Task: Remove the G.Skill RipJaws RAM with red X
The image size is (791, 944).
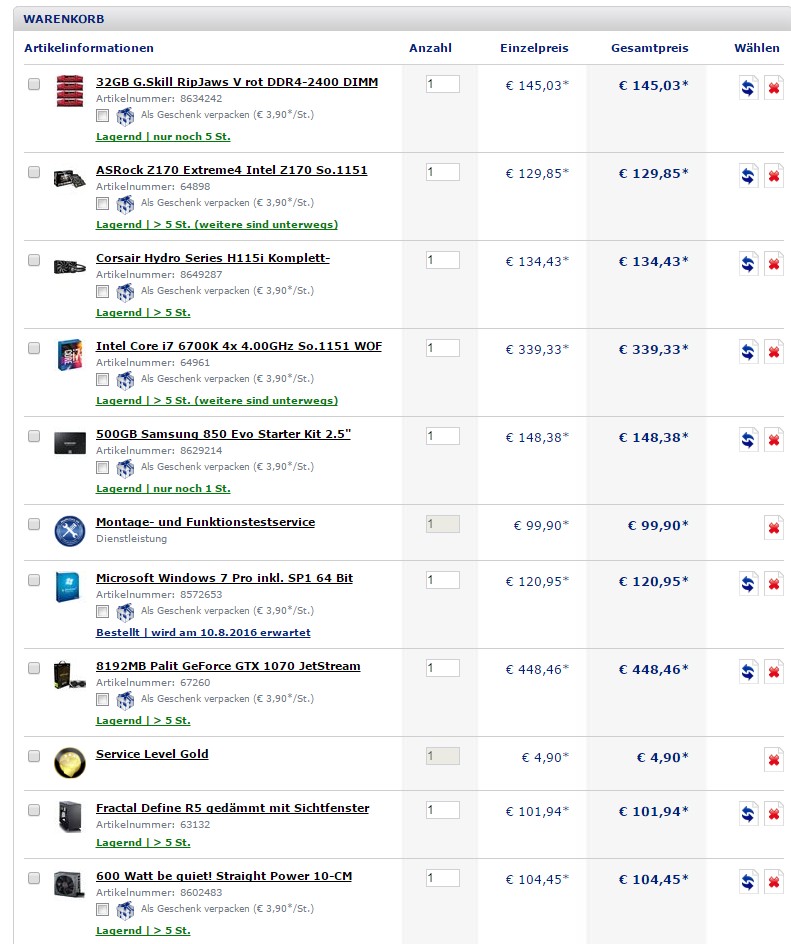Action: (x=774, y=88)
